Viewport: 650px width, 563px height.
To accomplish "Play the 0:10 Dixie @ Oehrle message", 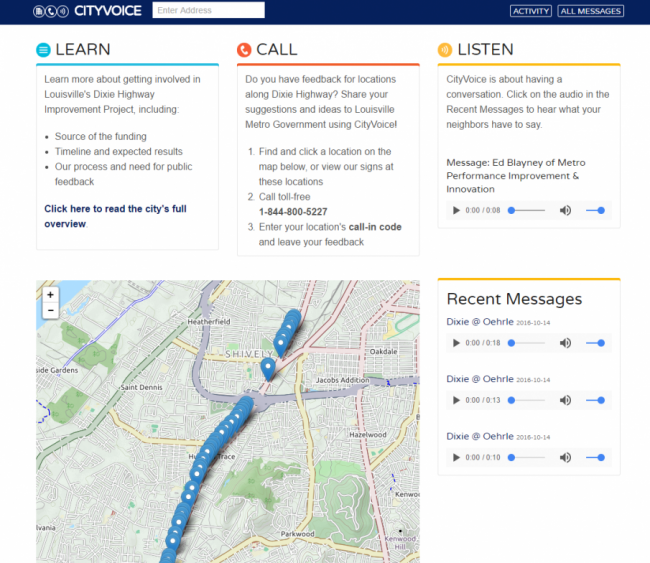I will [x=456, y=457].
